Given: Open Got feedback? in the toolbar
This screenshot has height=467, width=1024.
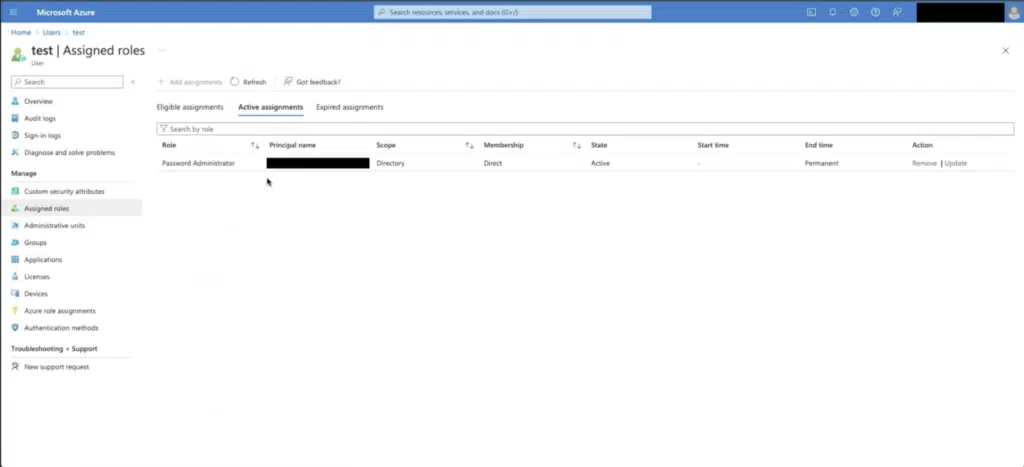Looking at the screenshot, I should click(312, 82).
